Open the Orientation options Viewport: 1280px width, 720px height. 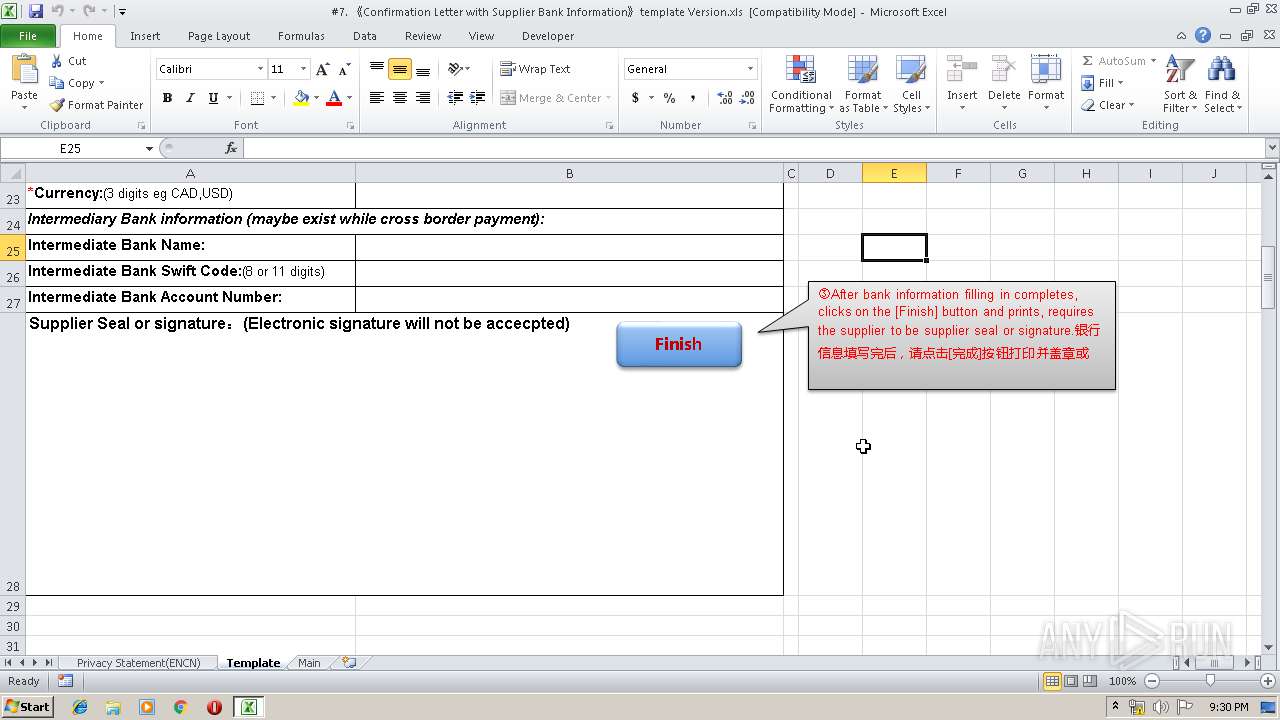(x=459, y=69)
